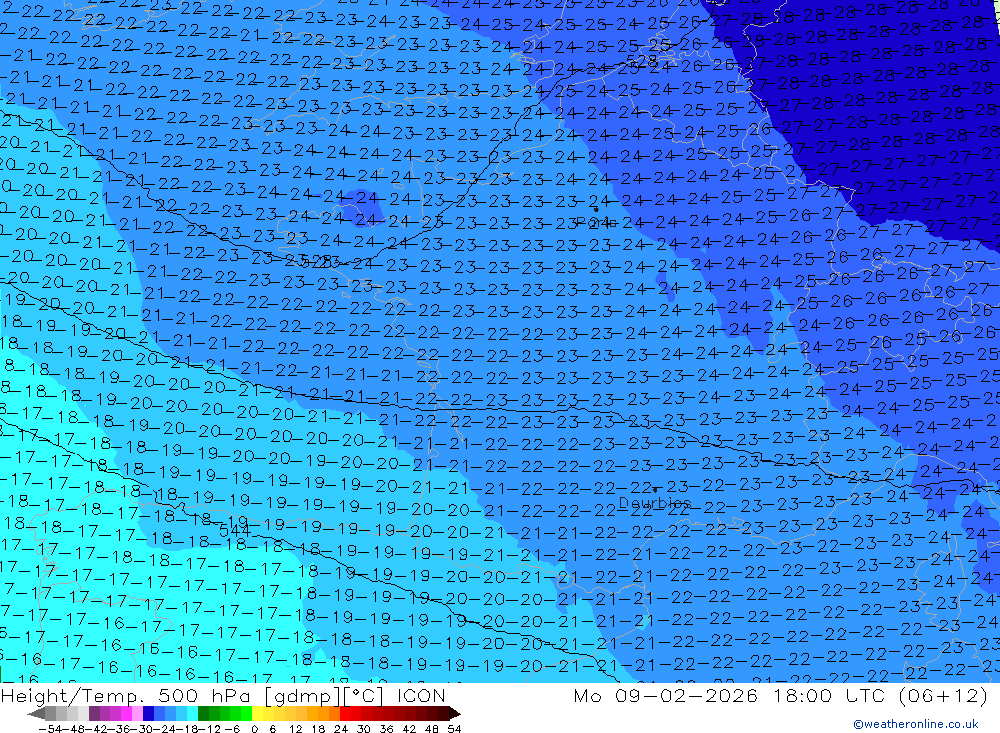
Task: Pick the yellow legend swatch at 0
Action: point(258,713)
